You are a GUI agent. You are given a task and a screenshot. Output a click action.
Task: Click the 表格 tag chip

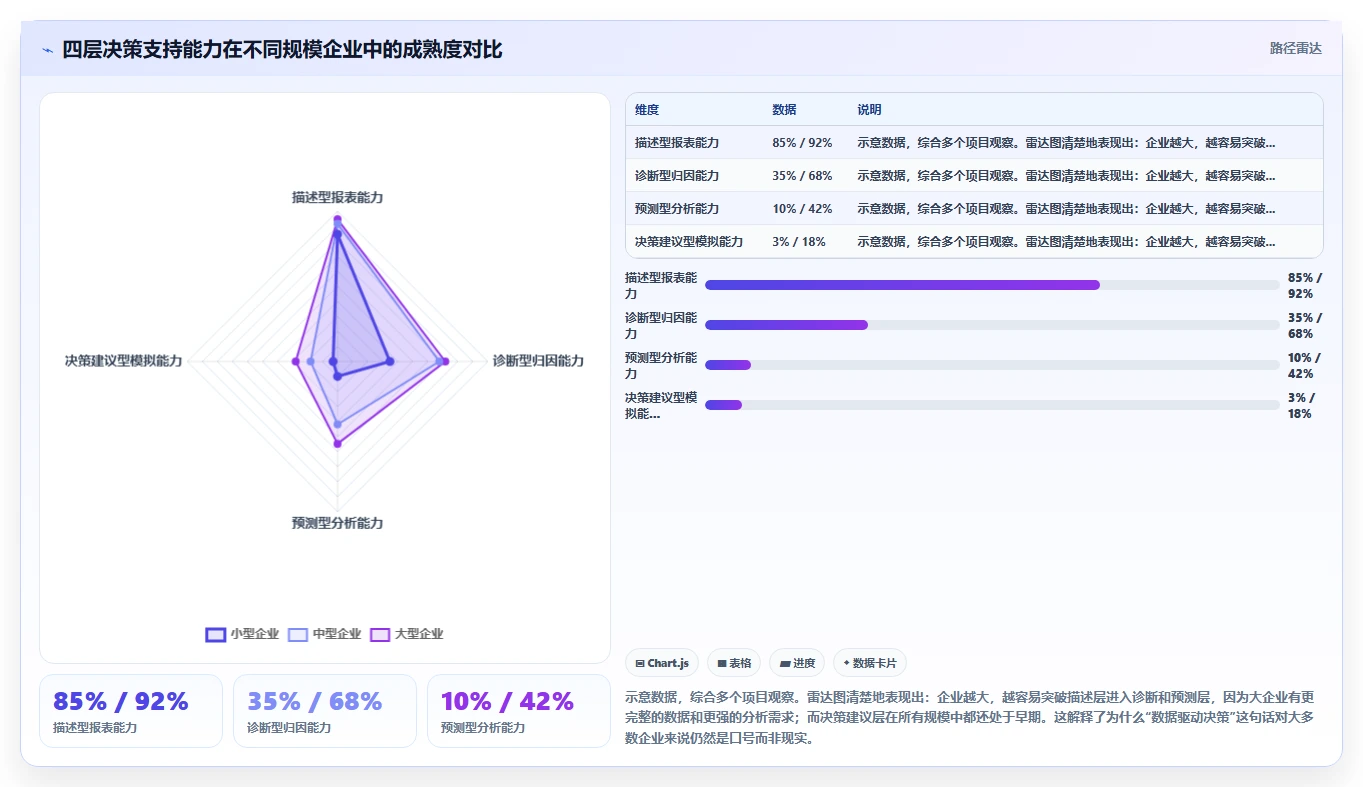pyautogui.click(x=734, y=663)
